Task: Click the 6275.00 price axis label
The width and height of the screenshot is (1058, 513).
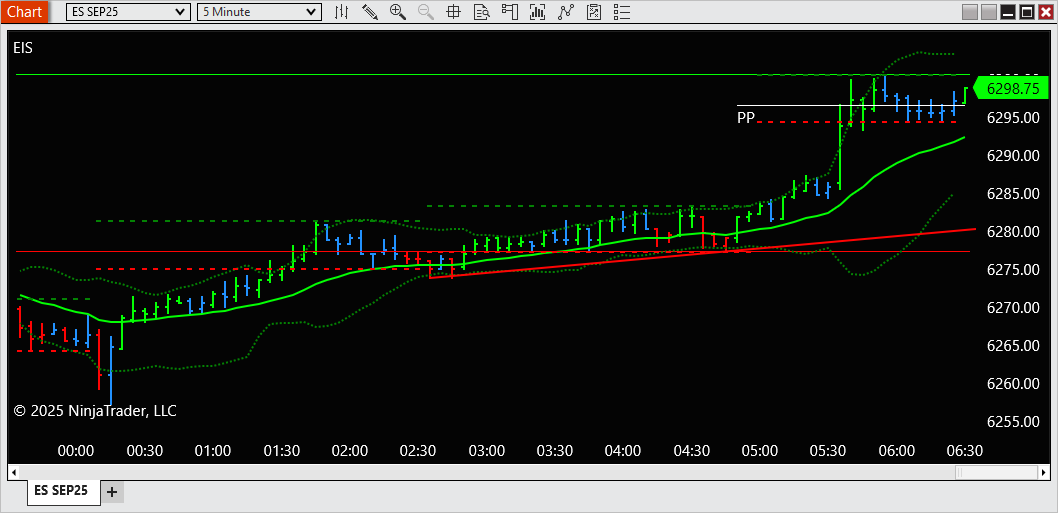Action: pyautogui.click(x=1013, y=269)
